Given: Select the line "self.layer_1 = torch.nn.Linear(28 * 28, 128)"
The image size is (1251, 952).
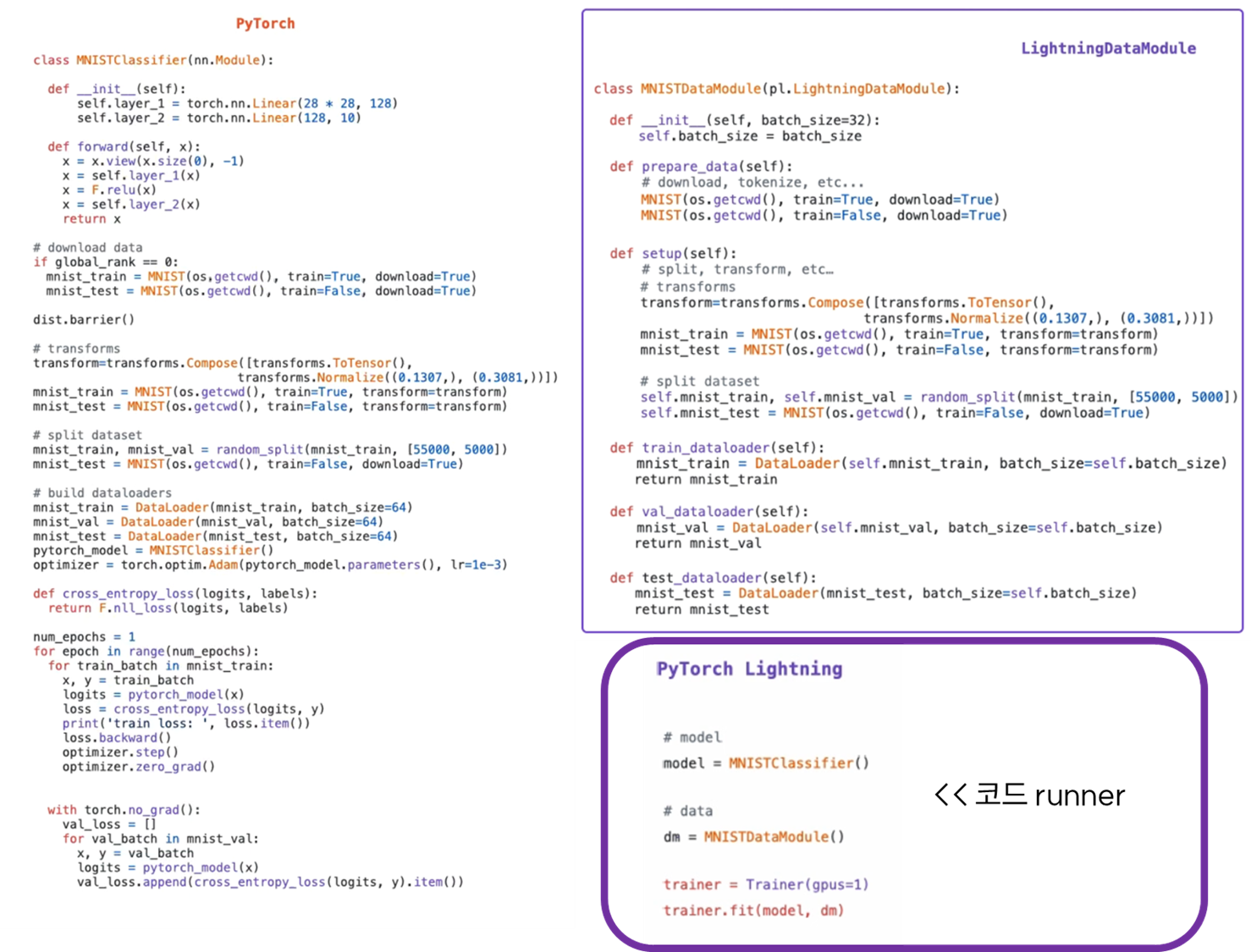Looking at the screenshot, I should point(237,103).
